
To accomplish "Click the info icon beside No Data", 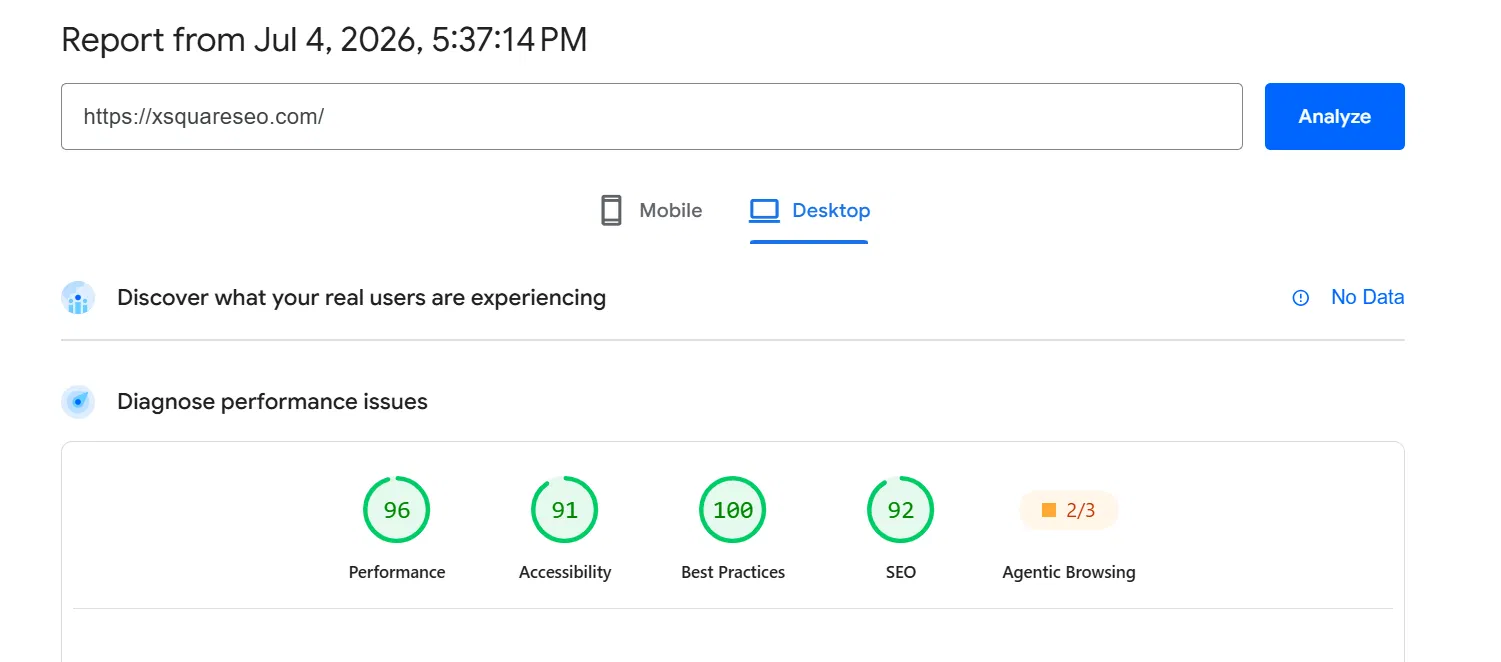I will (1301, 298).
